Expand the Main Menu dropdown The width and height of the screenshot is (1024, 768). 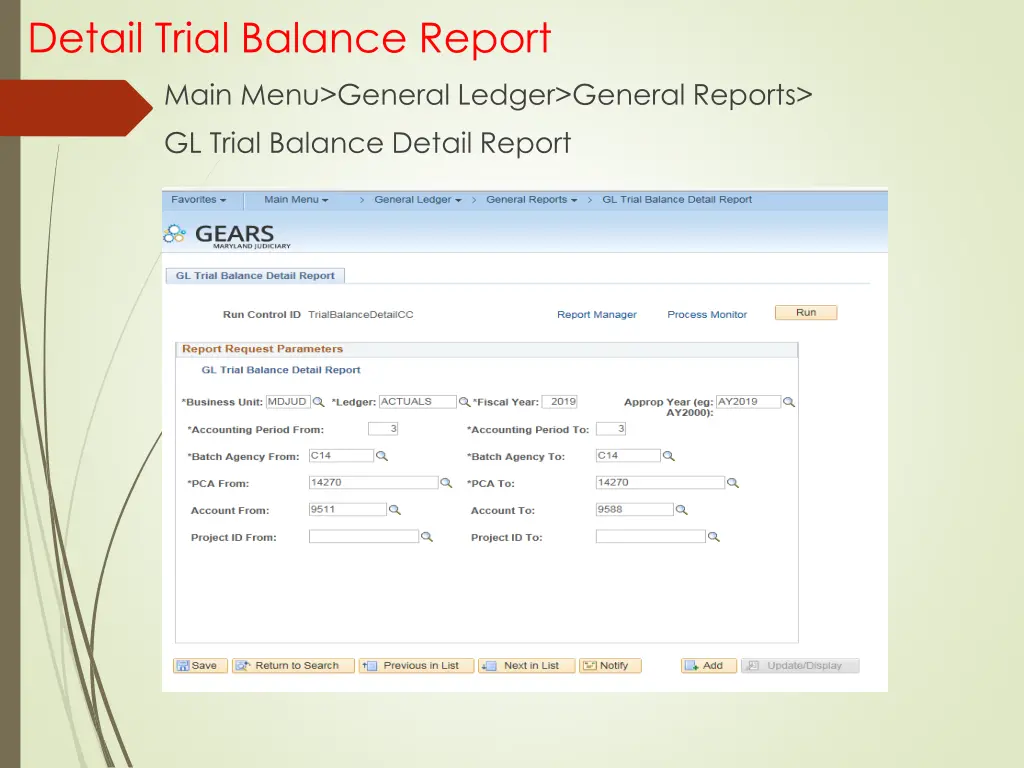(x=296, y=200)
